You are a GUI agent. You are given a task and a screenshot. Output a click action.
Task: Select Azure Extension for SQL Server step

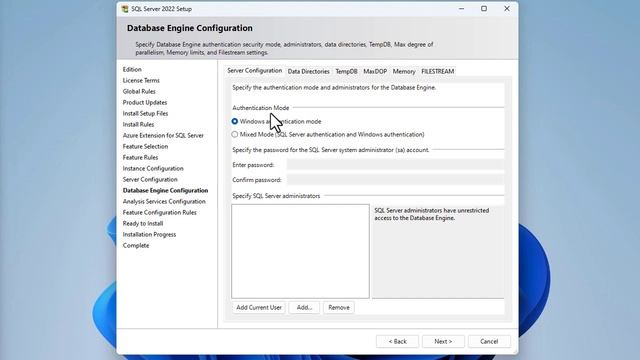pyautogui.click(x=163, y=136)
